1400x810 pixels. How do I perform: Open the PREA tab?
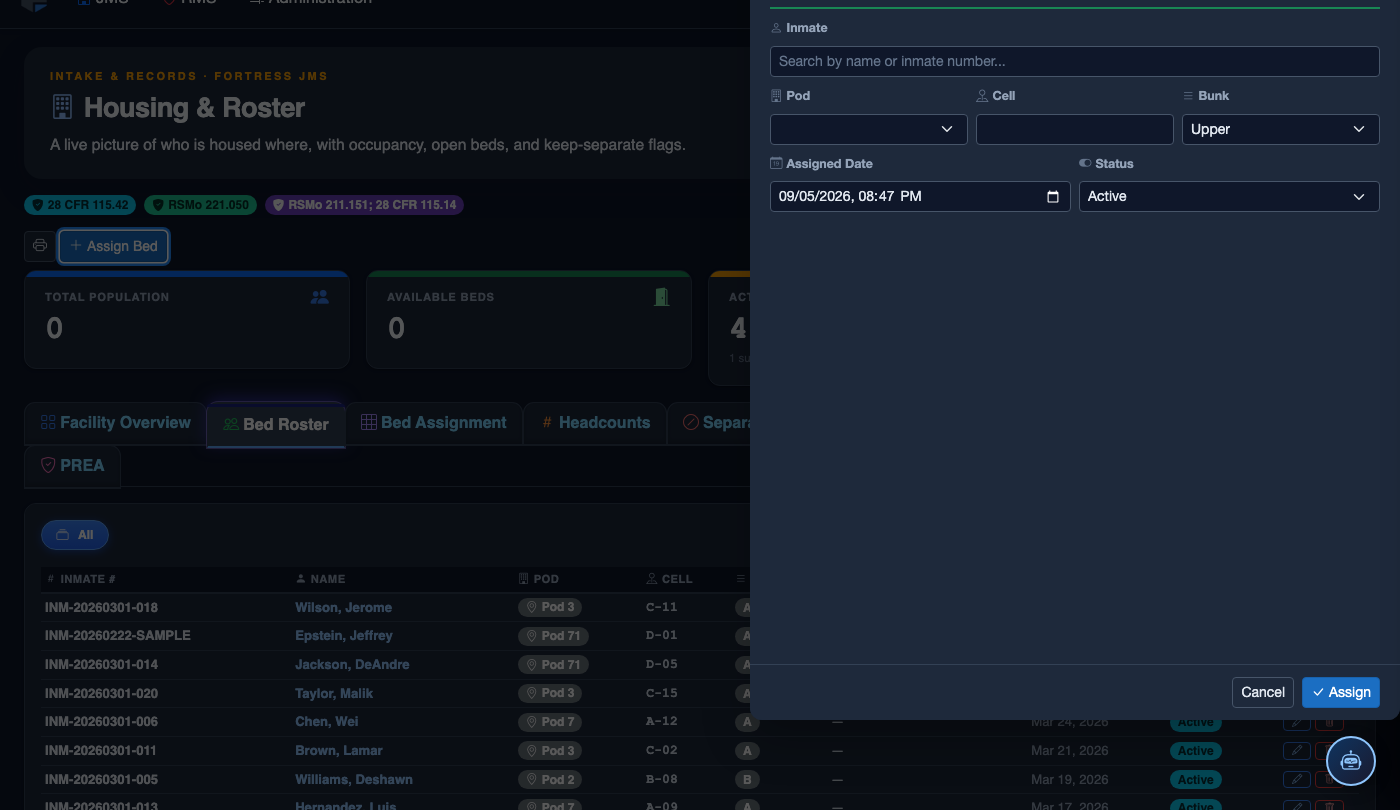[72, 466]
